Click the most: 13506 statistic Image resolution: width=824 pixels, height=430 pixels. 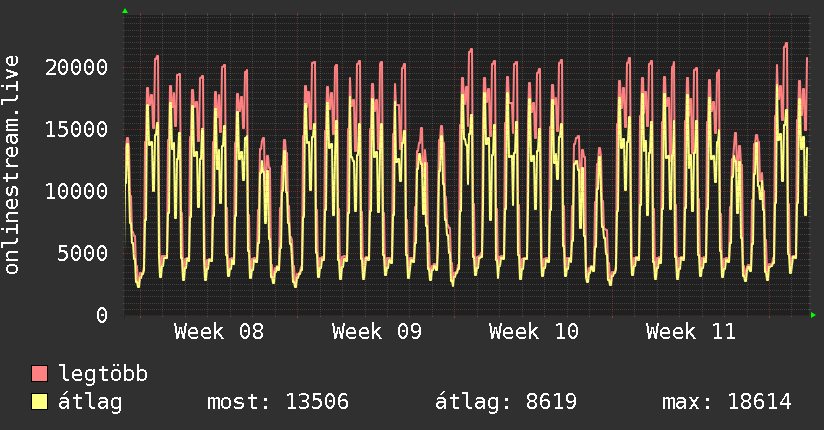(x=277, y=403)
